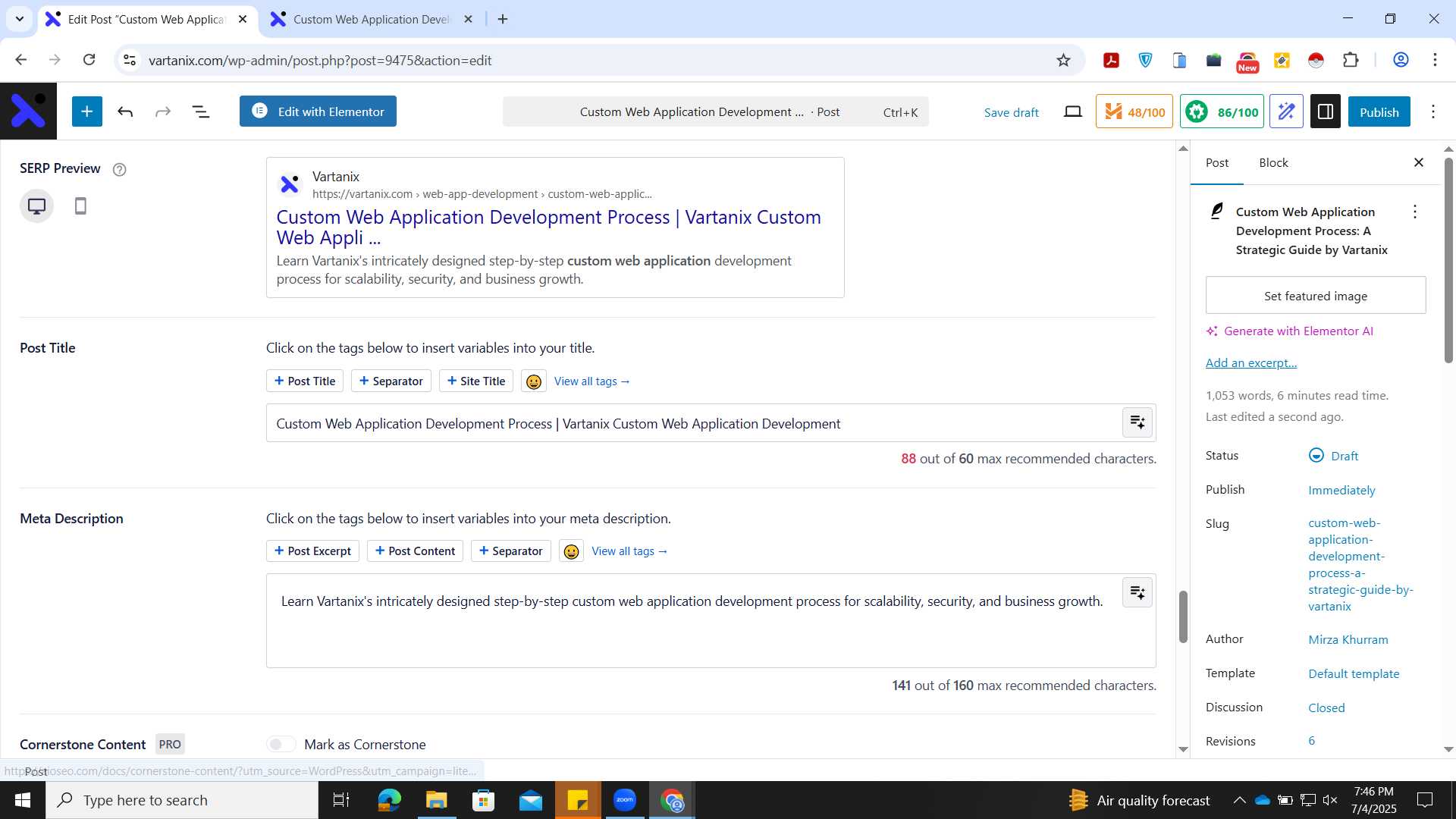Edit the post slug value
1456x819 pixels.
1360,564
